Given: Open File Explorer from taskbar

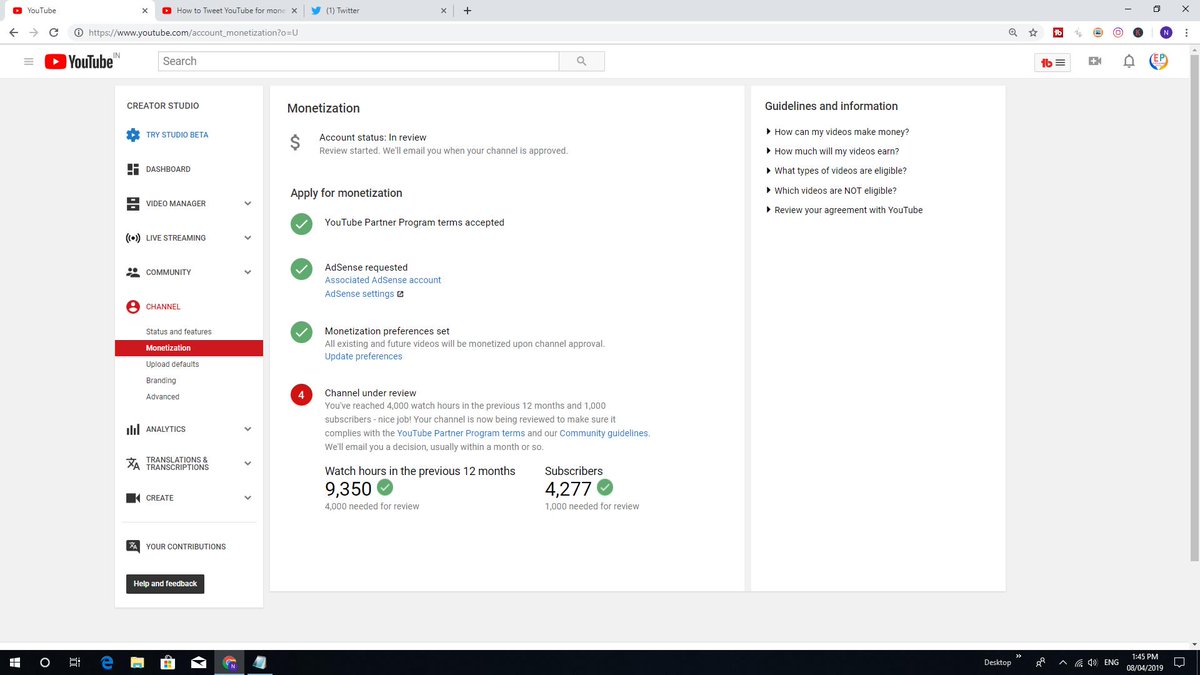Looking at the screenshot, I should (138, 662).
